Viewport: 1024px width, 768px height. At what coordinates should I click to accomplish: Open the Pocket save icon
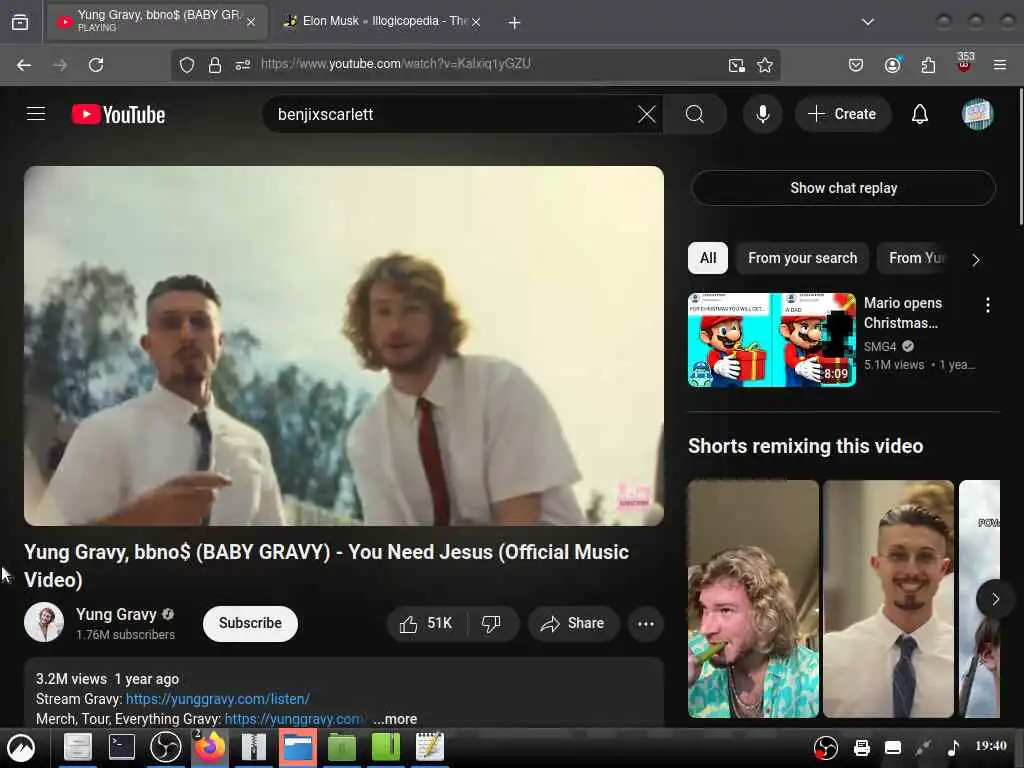point(856,65)
